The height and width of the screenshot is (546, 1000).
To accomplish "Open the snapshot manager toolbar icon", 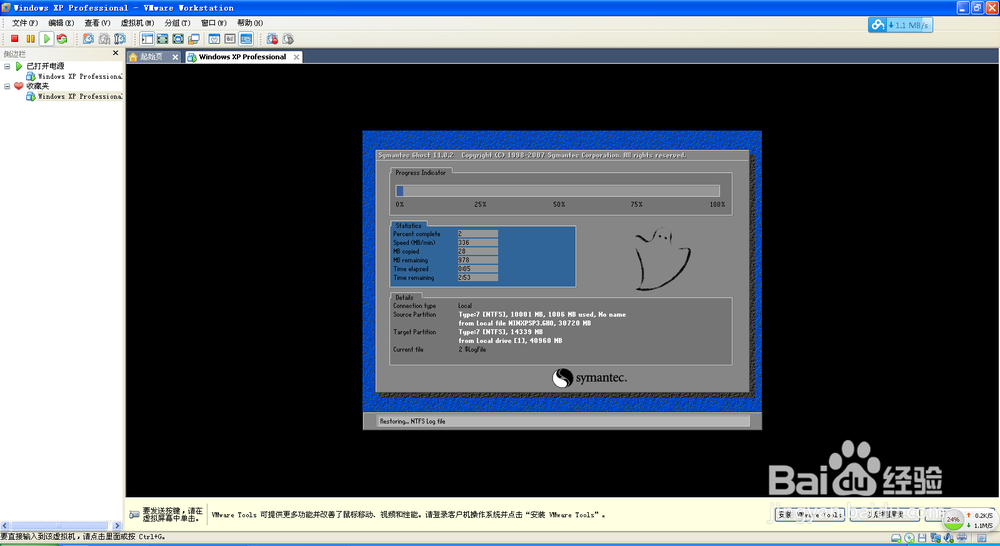I will 120,39.
